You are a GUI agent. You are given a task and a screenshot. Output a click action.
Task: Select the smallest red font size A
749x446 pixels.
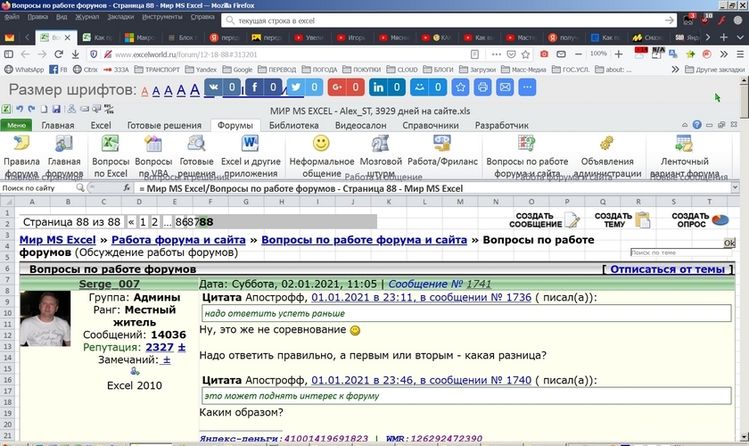(145, 91)
